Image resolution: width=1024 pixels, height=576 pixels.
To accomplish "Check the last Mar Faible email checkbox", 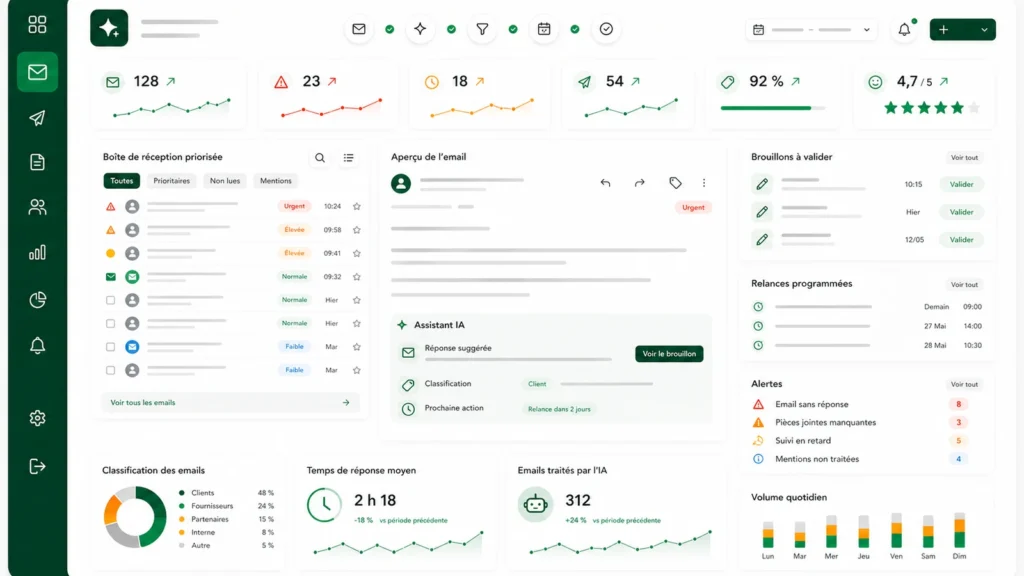I will pyautogui.click(x=110, y=370).
